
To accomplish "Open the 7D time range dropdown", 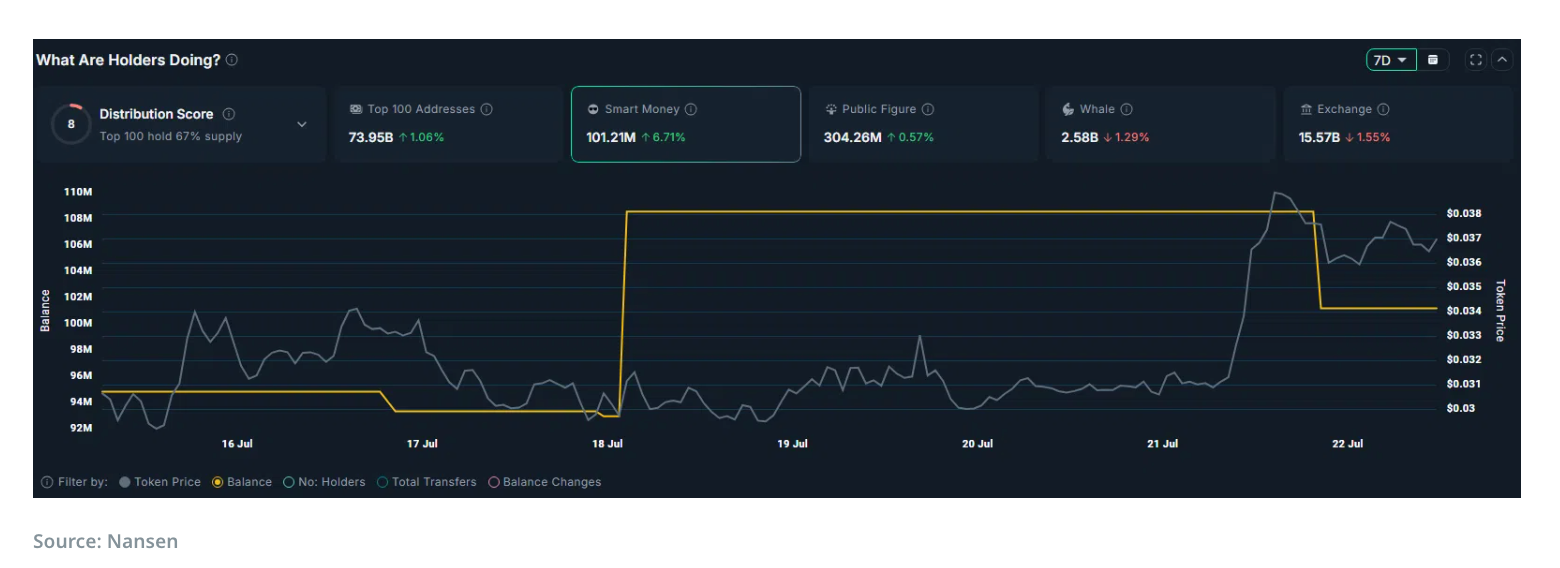I will coord(1390,60).
